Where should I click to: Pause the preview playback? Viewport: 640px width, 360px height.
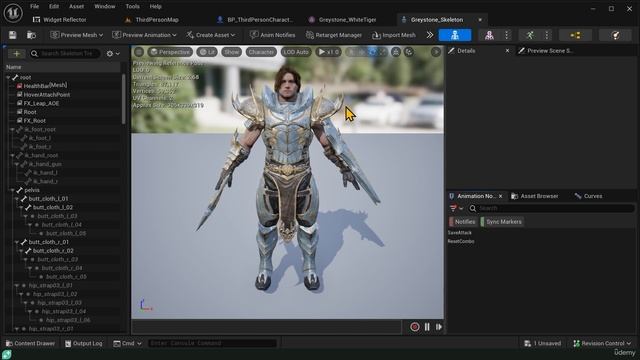(427, 327)
